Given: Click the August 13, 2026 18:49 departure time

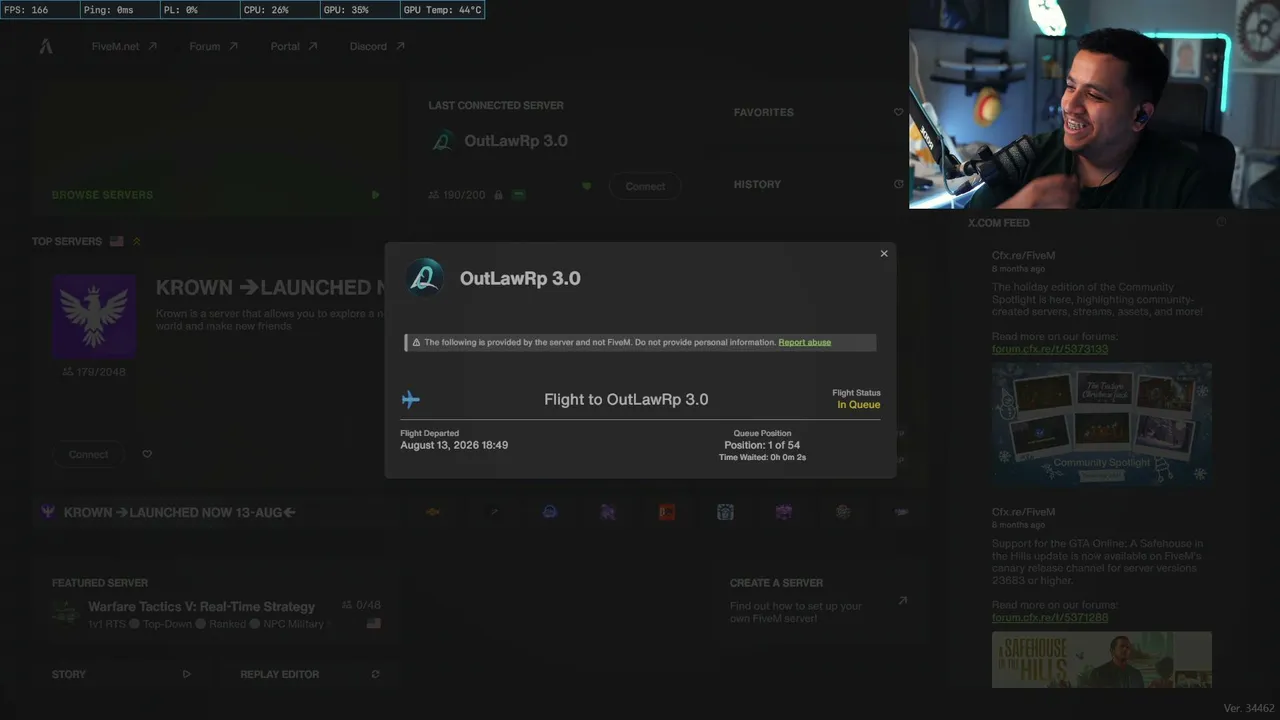Looking at the screenshot, I should tap(454, 445).
